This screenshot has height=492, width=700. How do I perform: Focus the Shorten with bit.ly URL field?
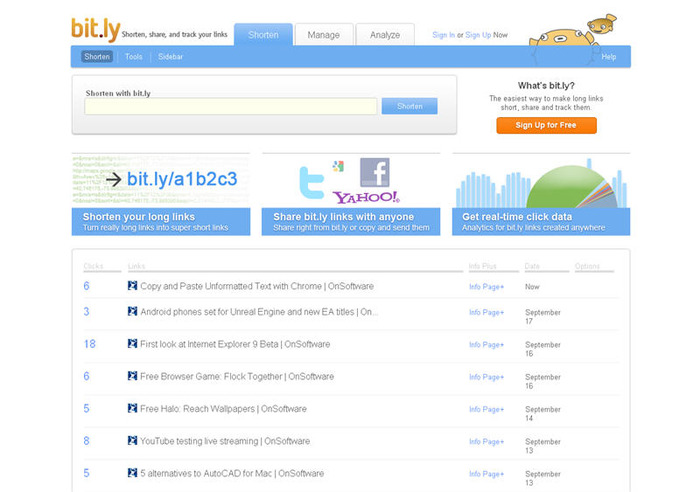click(231, 106)
